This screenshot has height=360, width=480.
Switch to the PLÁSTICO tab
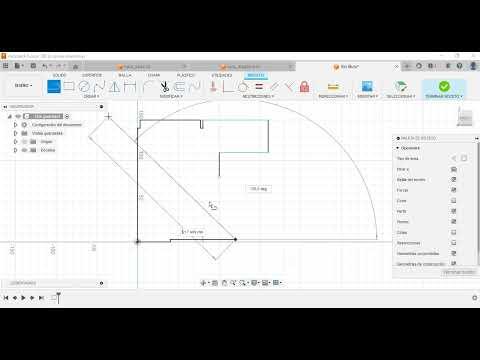pyautogui.click(x=186, y=75)
